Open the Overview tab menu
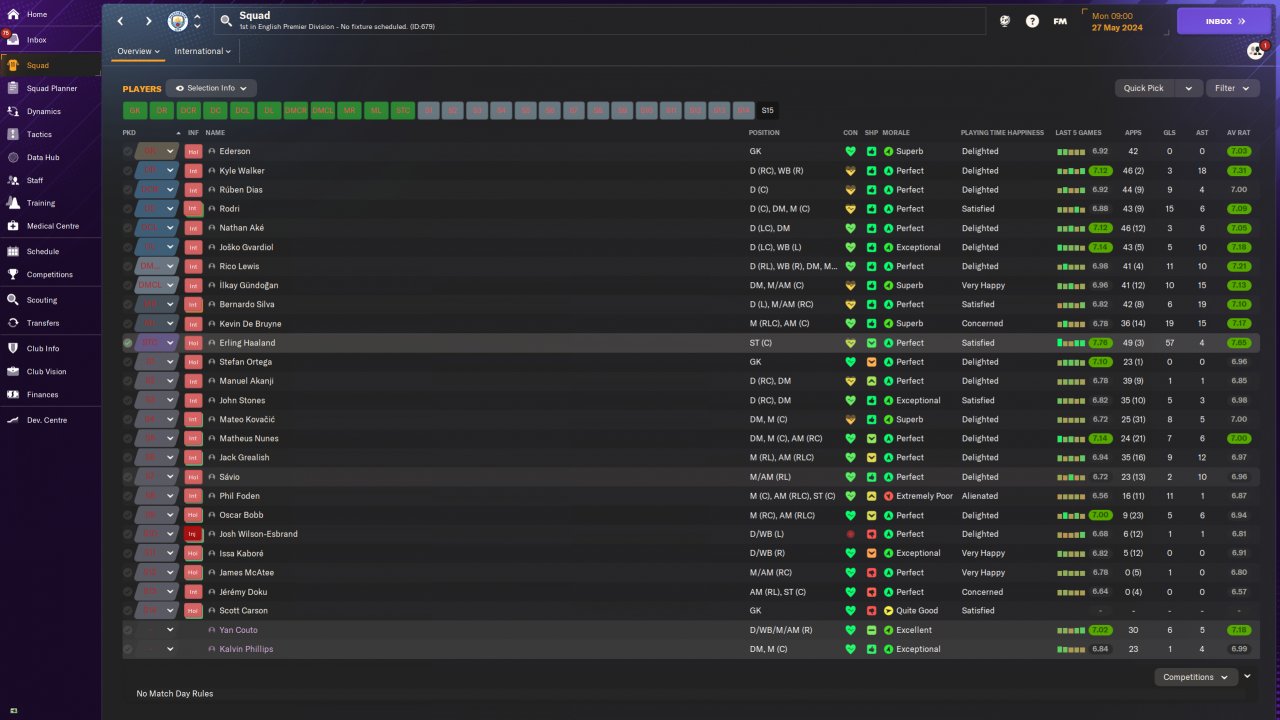The image size is (1280, 720). click(138, 51)
